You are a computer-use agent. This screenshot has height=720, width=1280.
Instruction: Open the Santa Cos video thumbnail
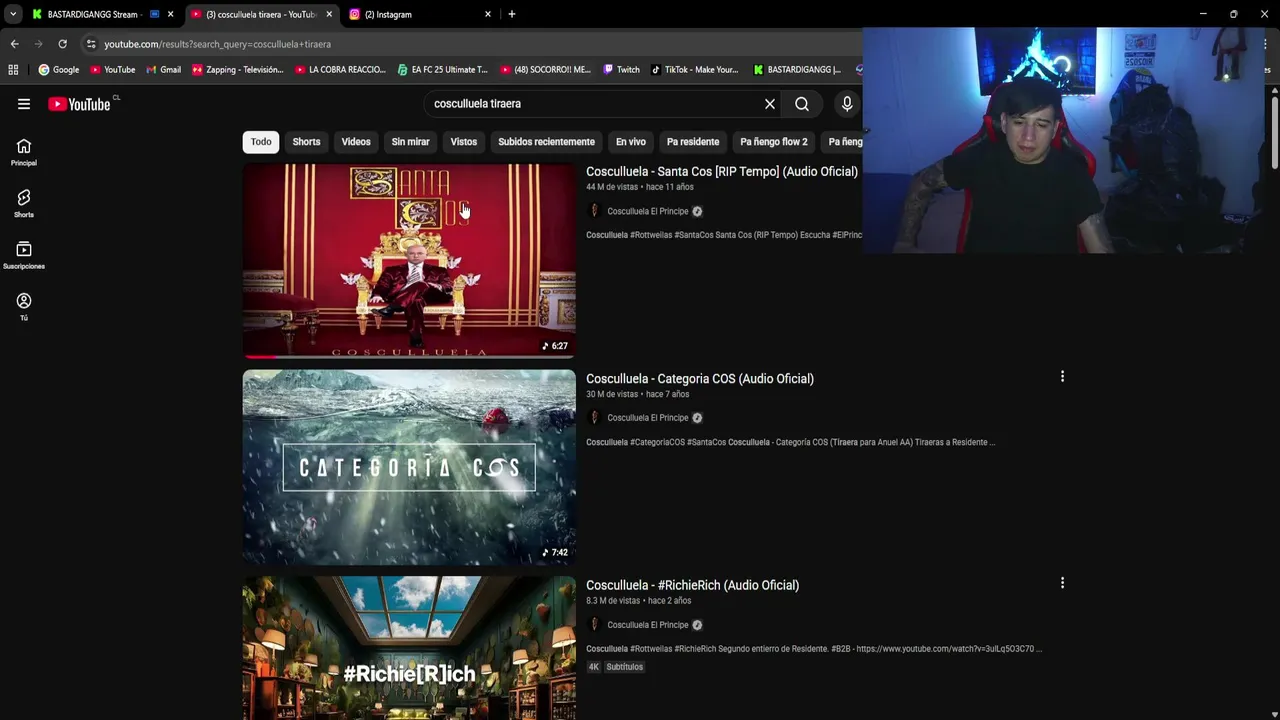click(x=409, y=261)
